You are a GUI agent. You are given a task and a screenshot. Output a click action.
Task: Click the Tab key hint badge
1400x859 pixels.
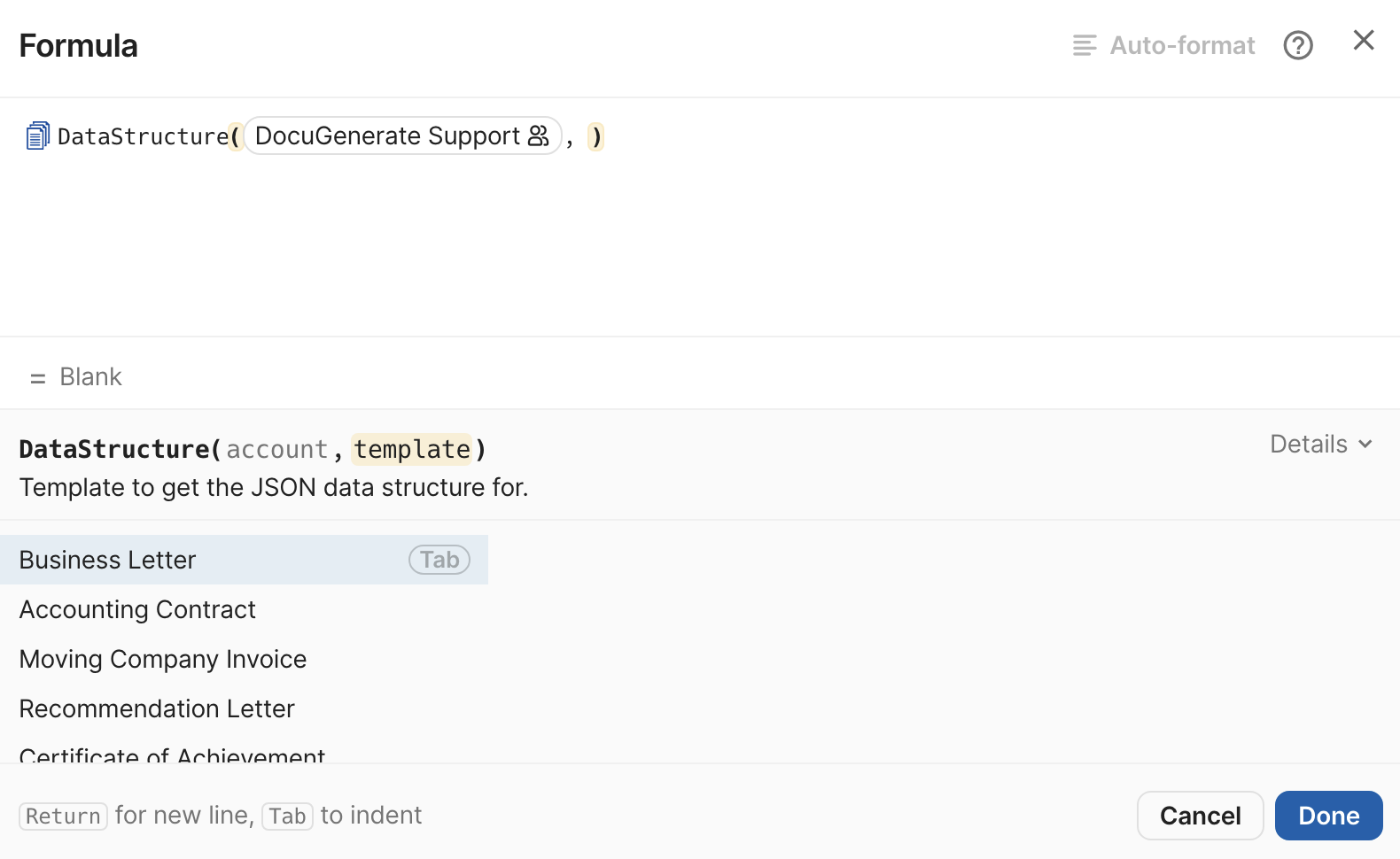pyautogui.click(x=439, y=560)
